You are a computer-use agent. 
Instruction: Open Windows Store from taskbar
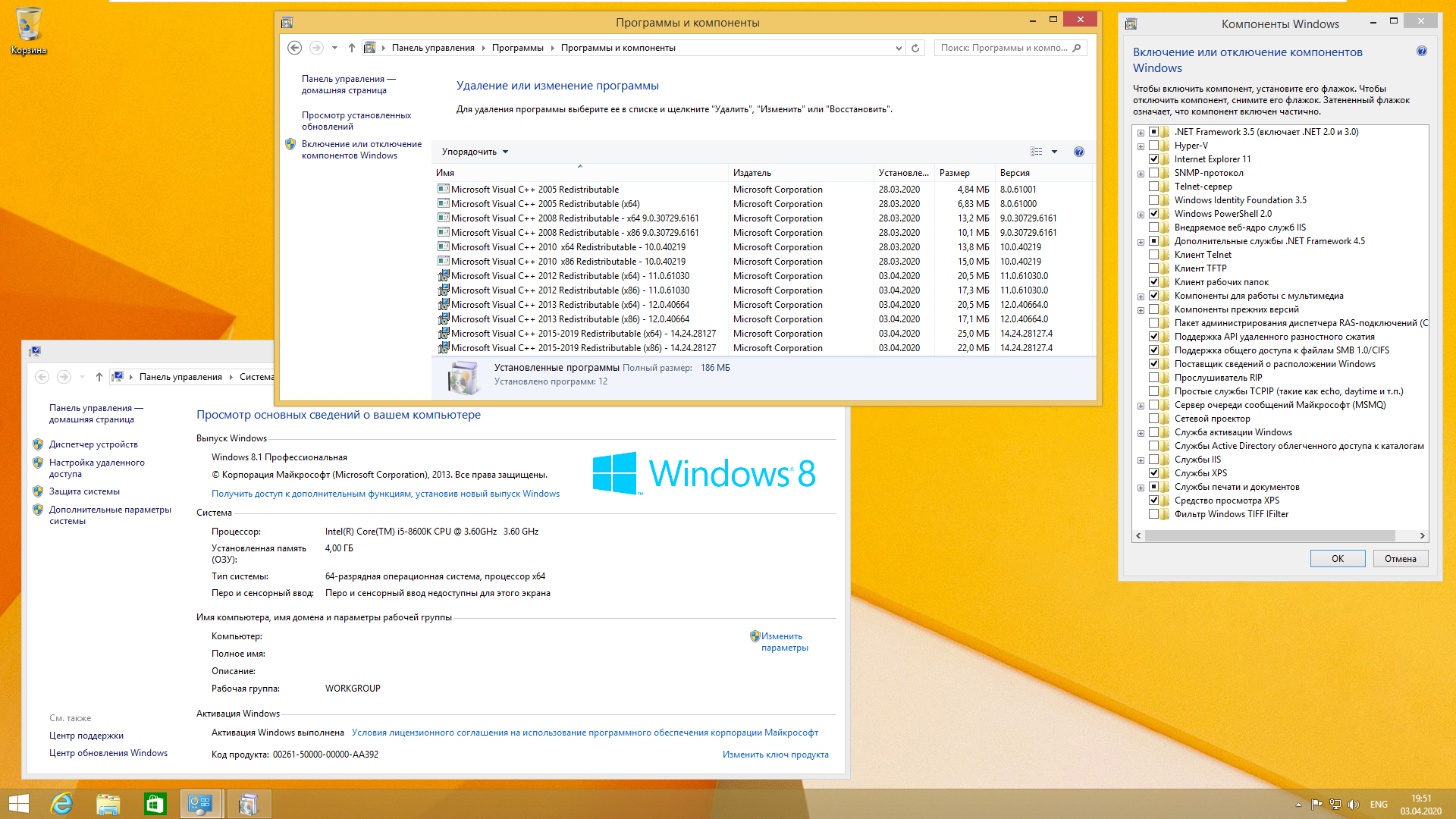coord(155,804)
